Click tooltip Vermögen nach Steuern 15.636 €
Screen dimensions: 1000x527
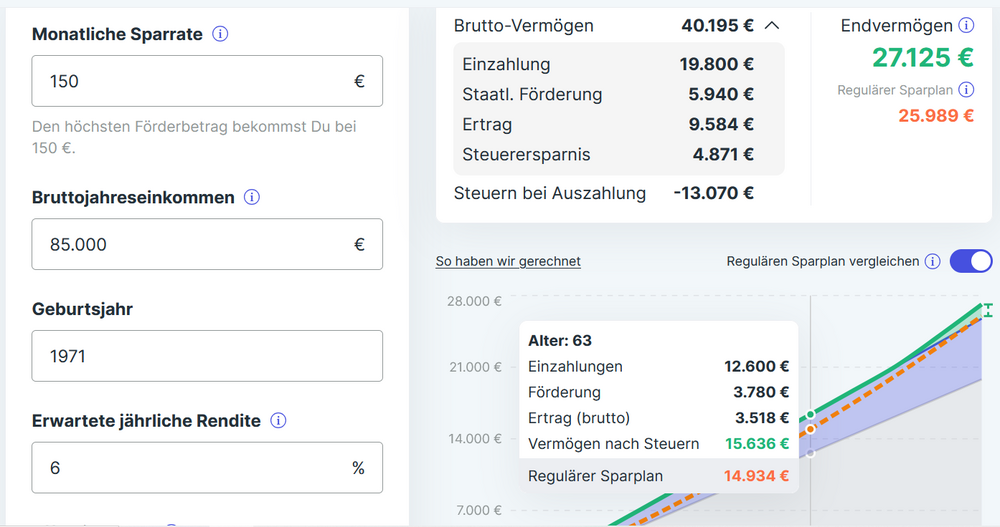757,443
